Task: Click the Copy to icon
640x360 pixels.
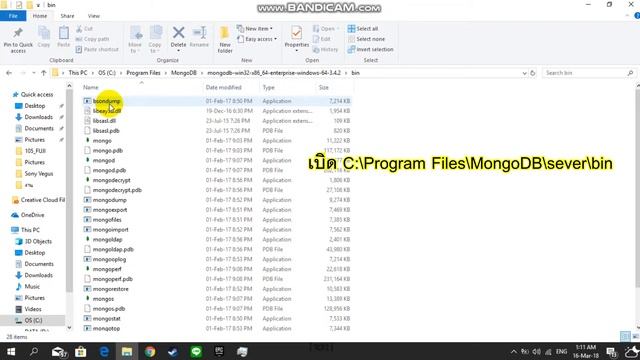Action: click(155, 33)
